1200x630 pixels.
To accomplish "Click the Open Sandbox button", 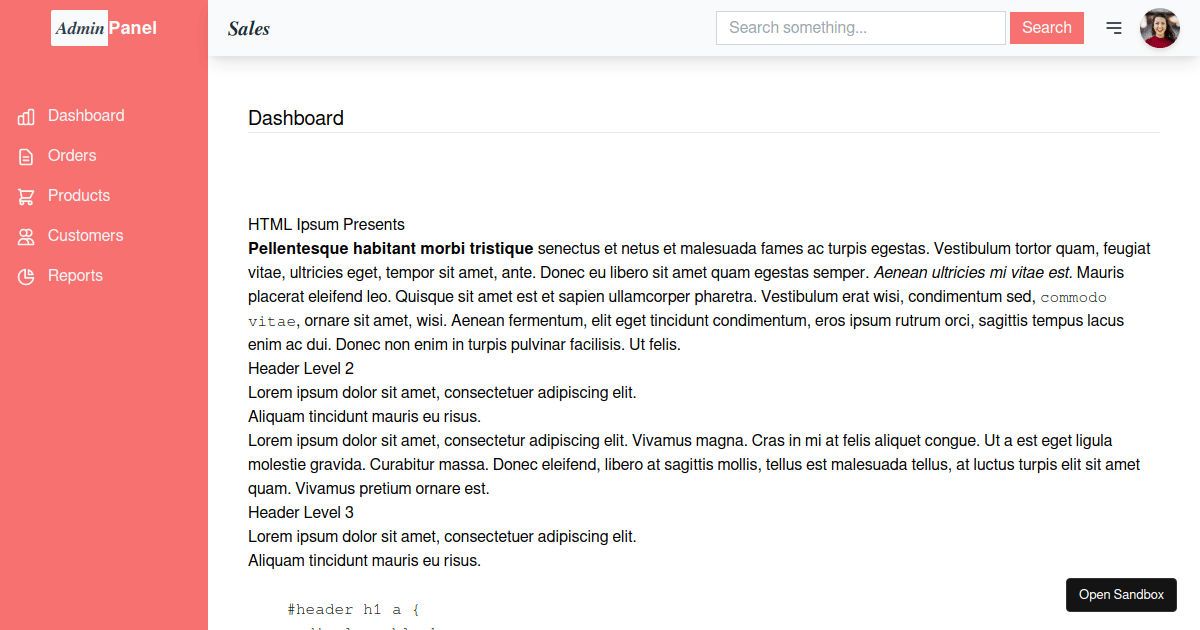I will (x=1121, y=595).
